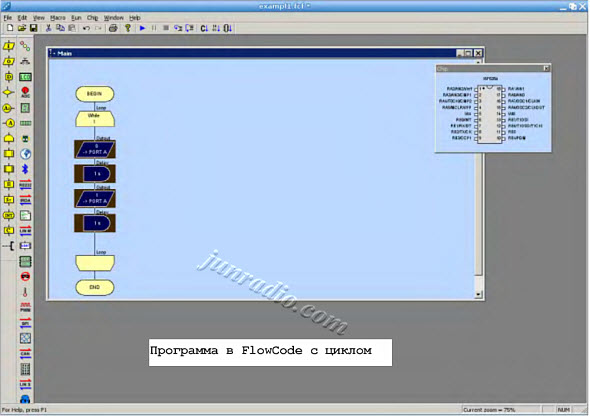Click the Main window vertical scrollbar down arrow

point(479,295)
